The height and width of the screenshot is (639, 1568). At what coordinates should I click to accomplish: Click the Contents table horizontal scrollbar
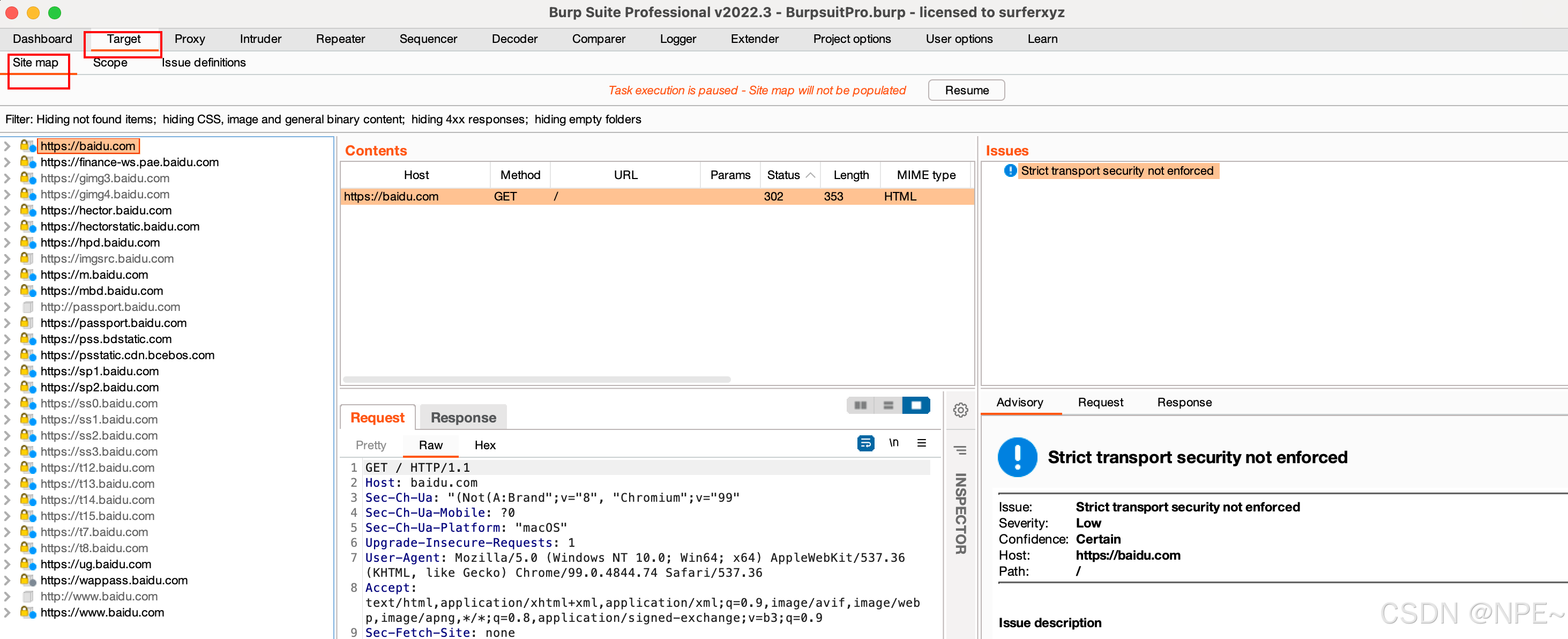point(536,380)
